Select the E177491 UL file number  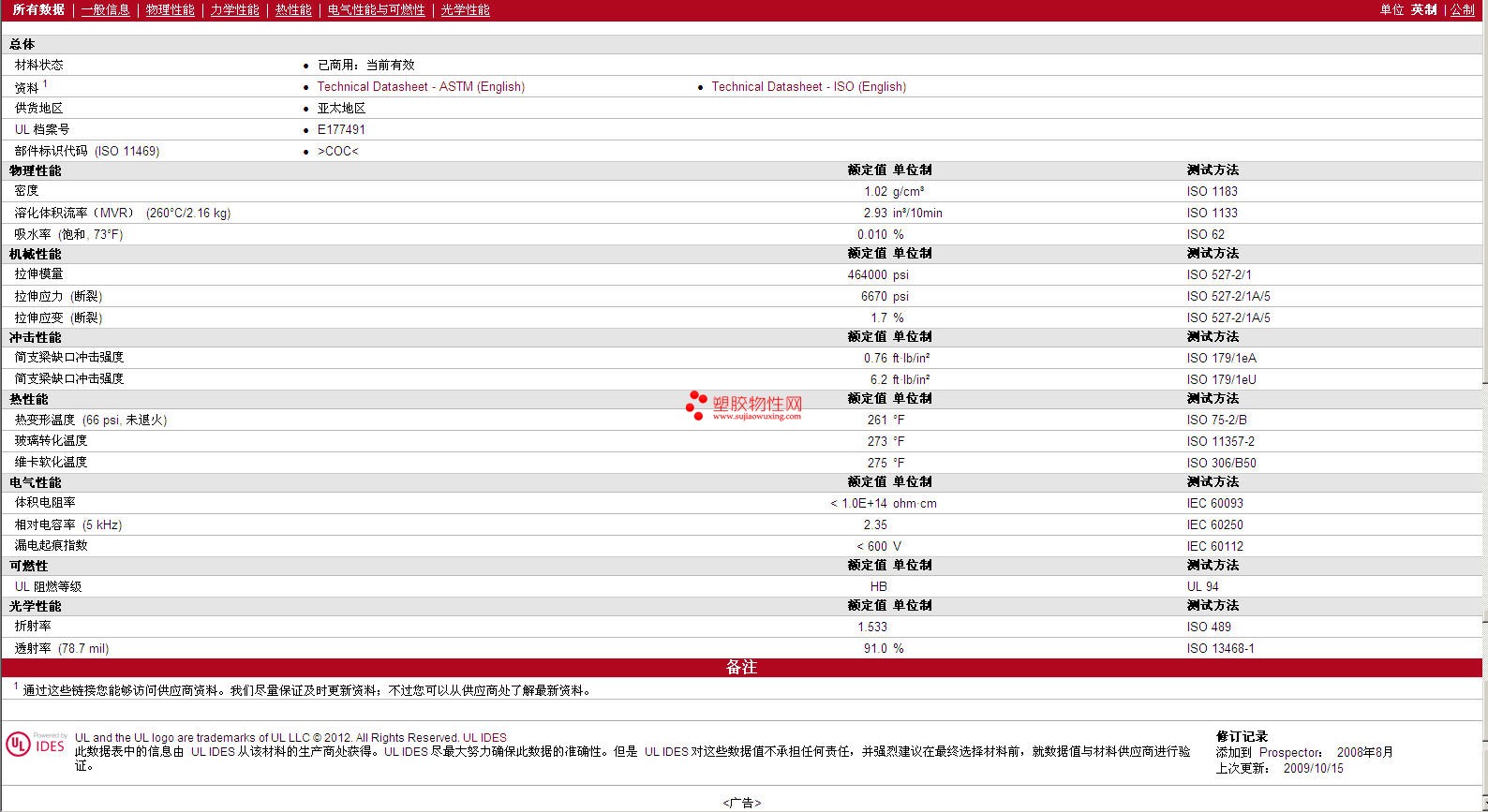(341, 129)
